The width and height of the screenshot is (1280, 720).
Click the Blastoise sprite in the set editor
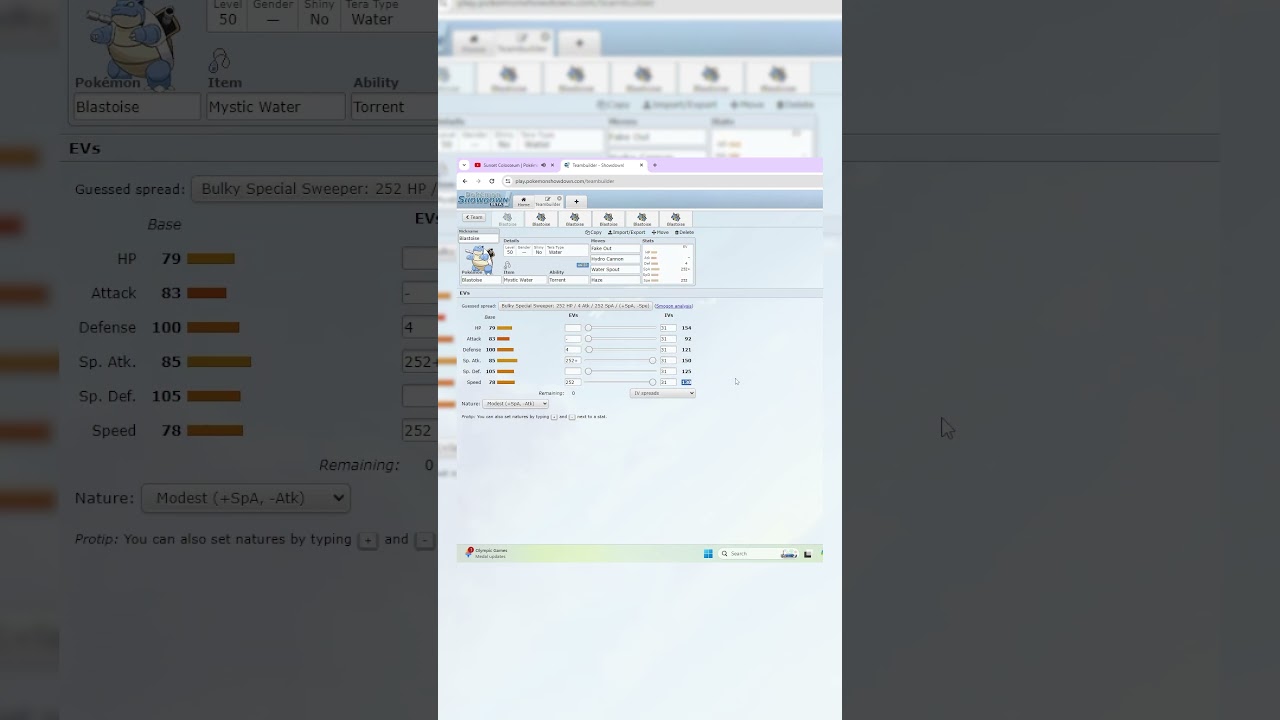[480, 258]
